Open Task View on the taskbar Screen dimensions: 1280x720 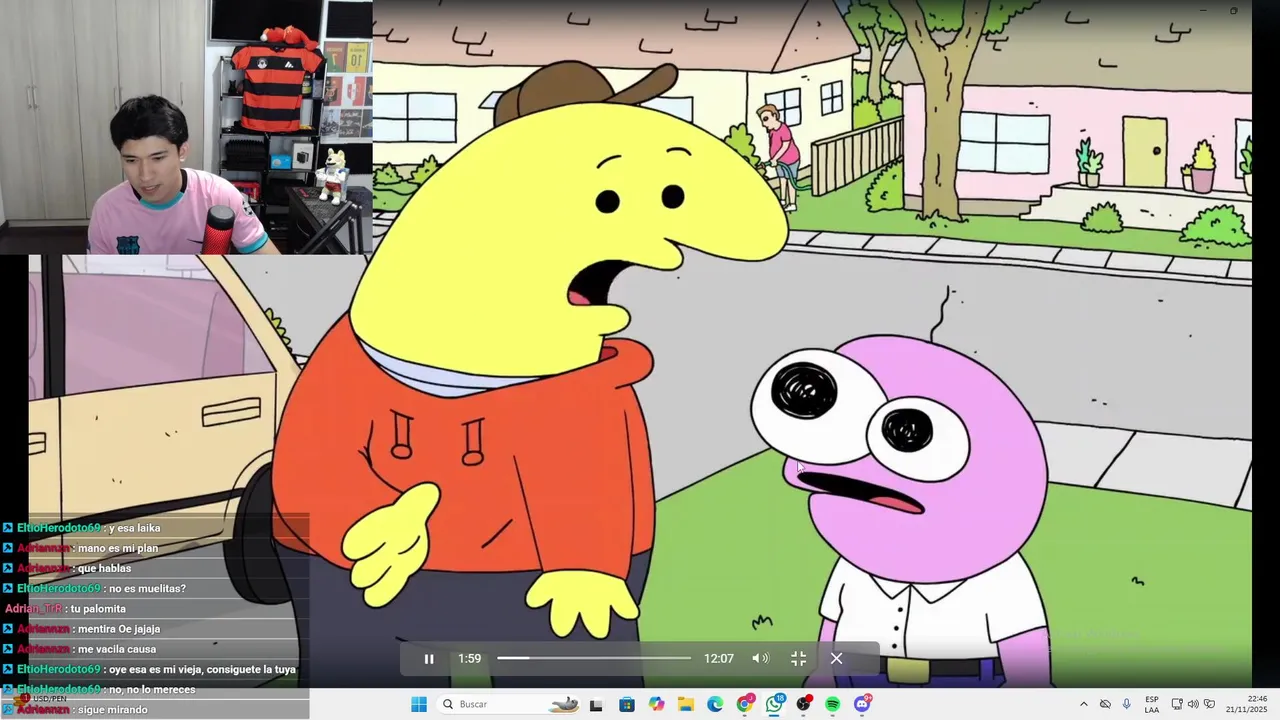[x=596, y=705]
